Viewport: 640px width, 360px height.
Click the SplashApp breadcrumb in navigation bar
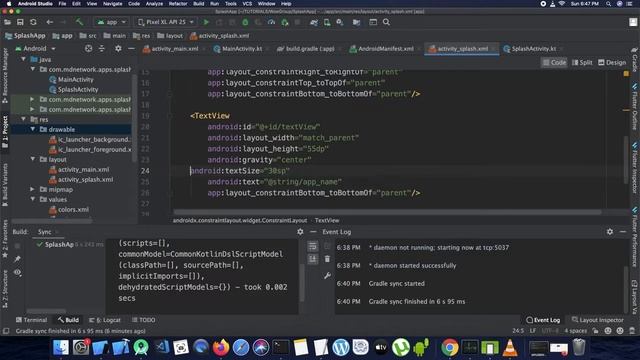pos(25,36)
